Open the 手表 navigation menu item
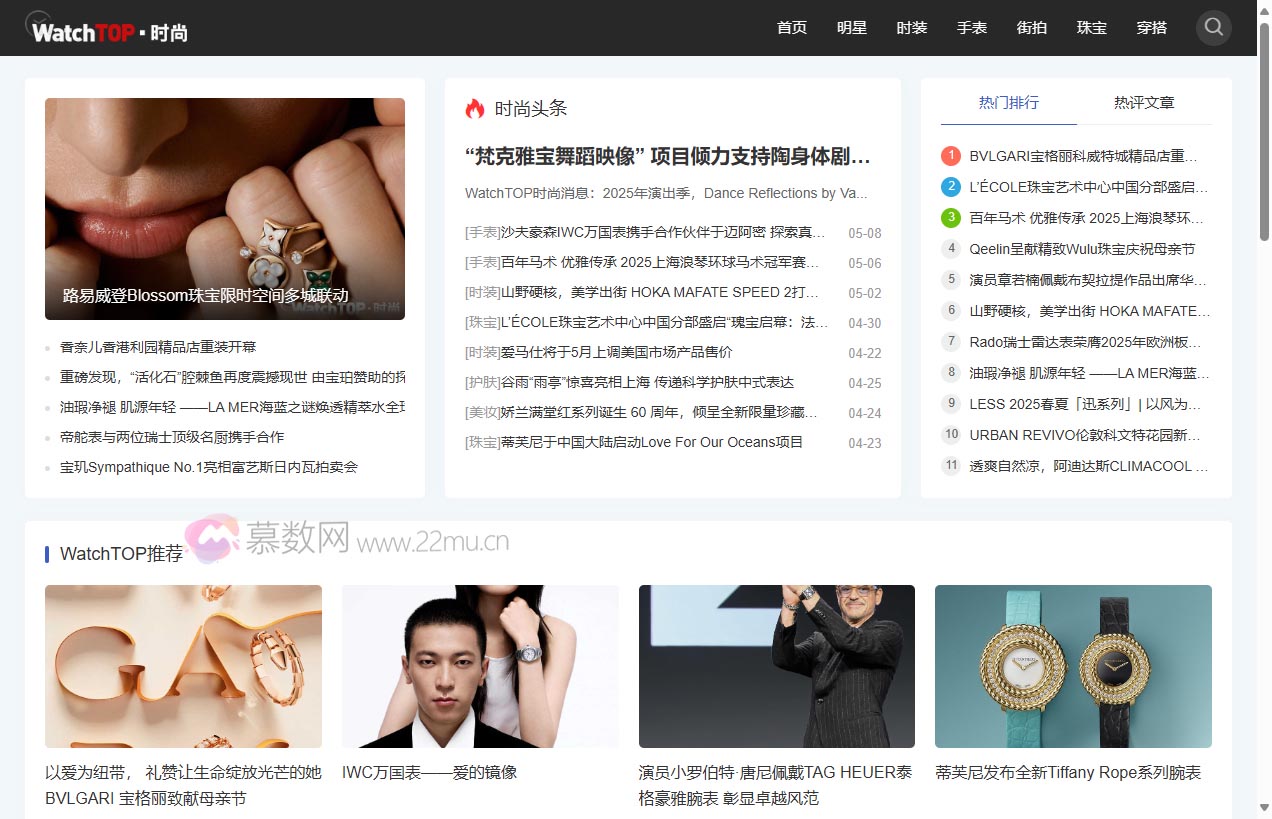 tap(971, 28)
